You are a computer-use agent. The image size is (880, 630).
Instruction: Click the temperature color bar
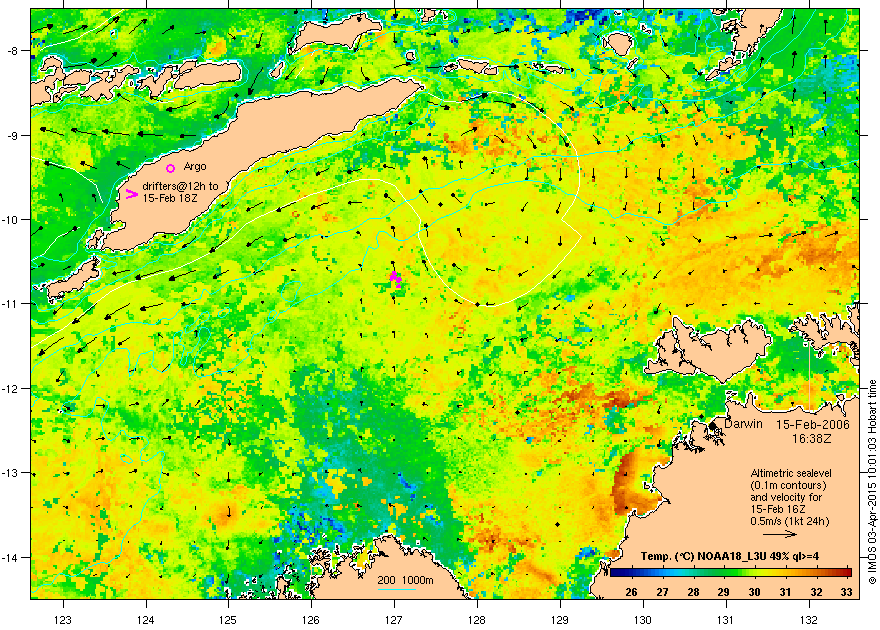(x=731, y=573)
